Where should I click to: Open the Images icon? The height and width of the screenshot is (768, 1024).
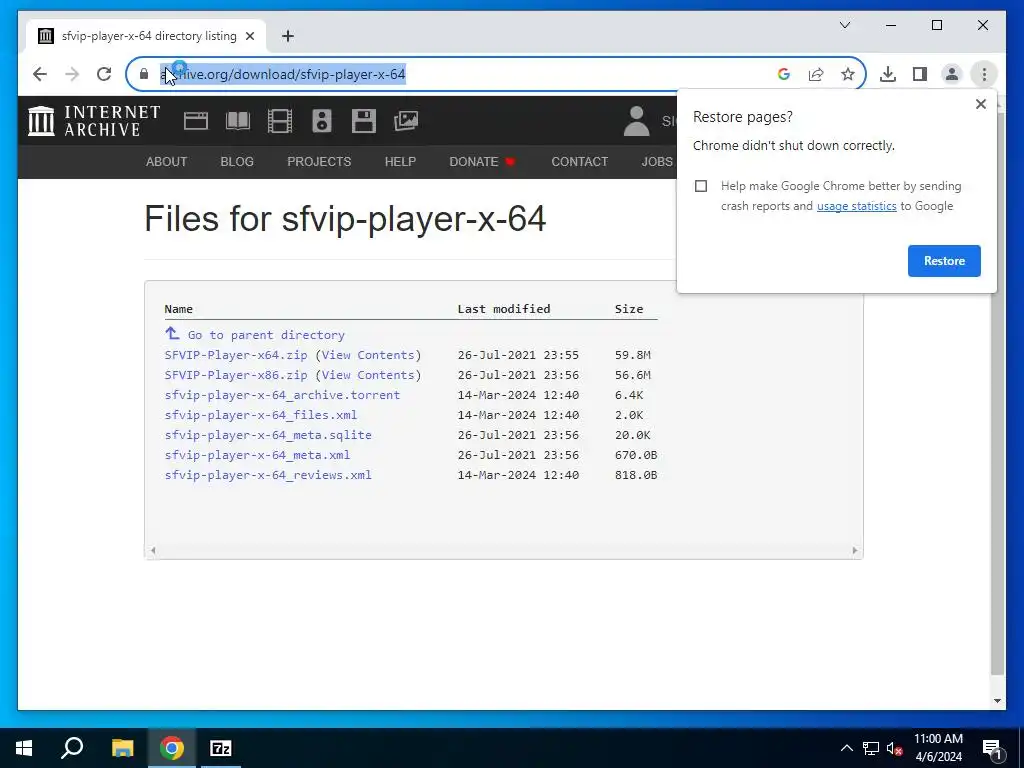(406, 121)
